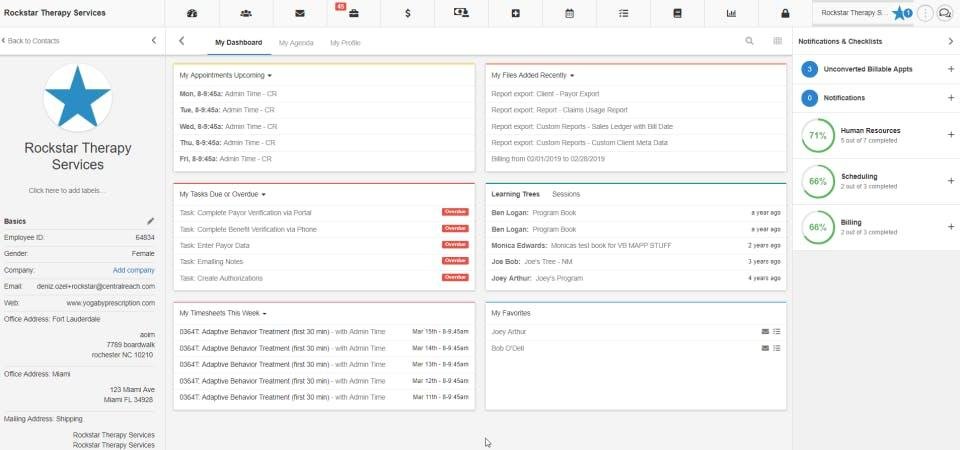
Task: Open the three-dot options menu in header
Action: click(925, 13)
